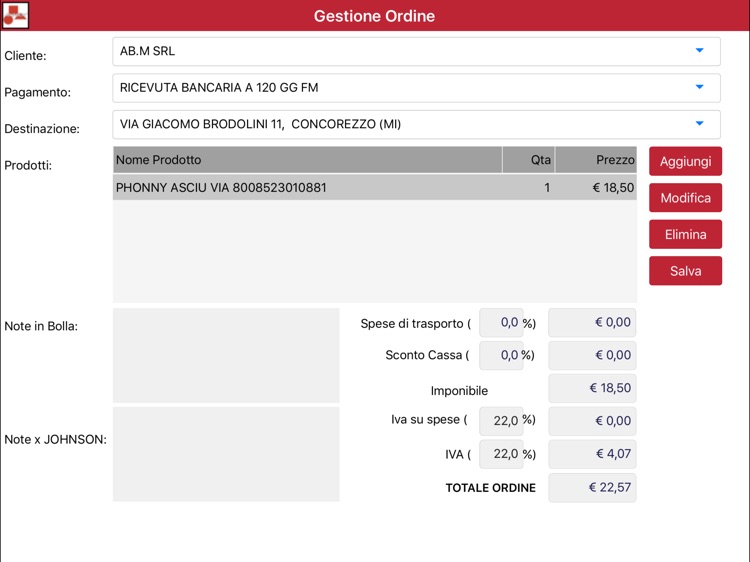Select the AB.M SRL client field

pos(416,51)
